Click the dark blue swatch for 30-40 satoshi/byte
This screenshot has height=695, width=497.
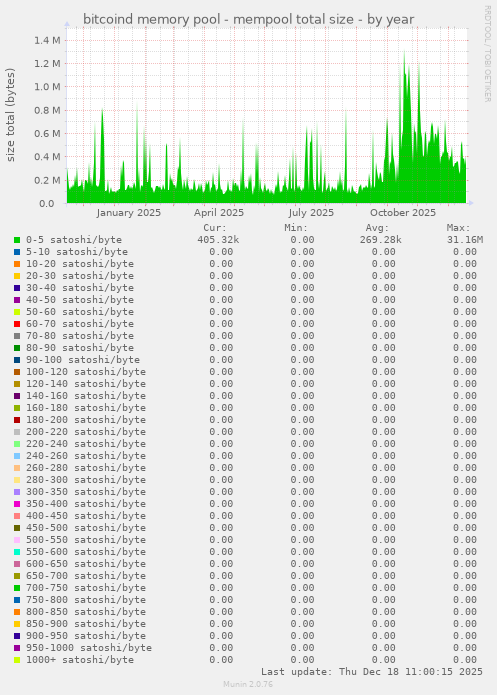tap(17, 288)
